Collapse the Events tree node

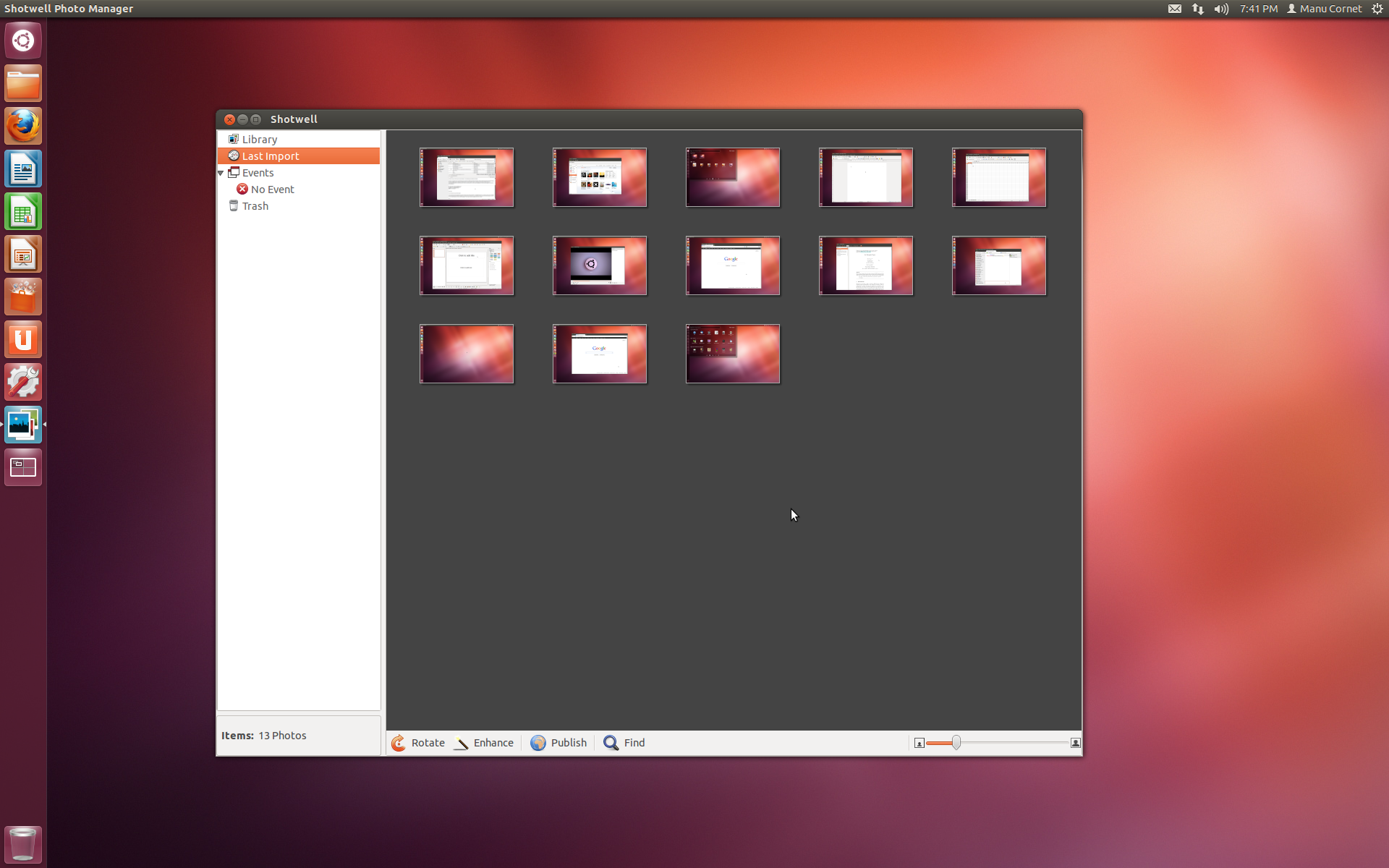[x=221, y=173]
